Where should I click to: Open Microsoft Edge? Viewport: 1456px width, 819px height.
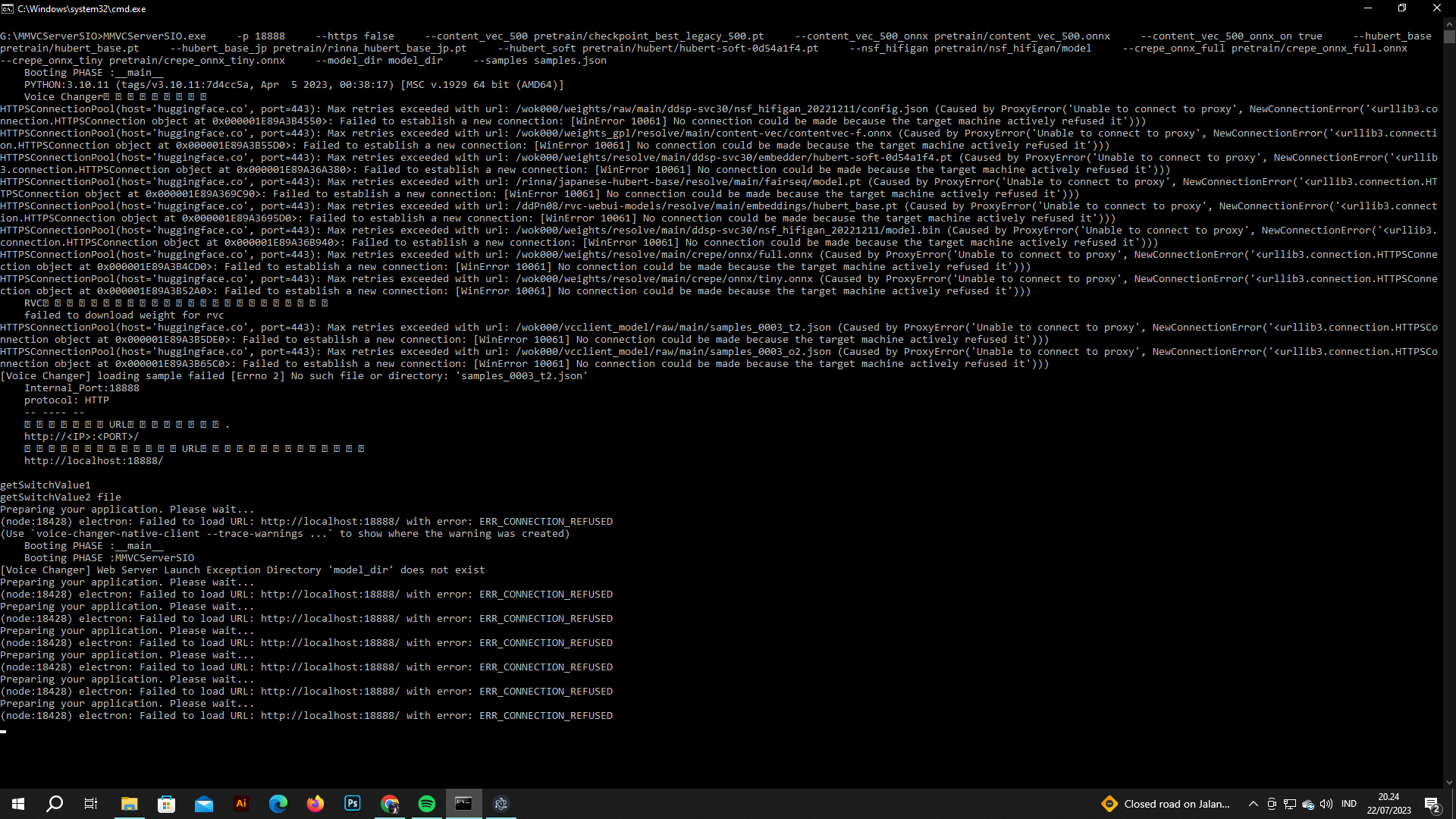tap(278, 803)
